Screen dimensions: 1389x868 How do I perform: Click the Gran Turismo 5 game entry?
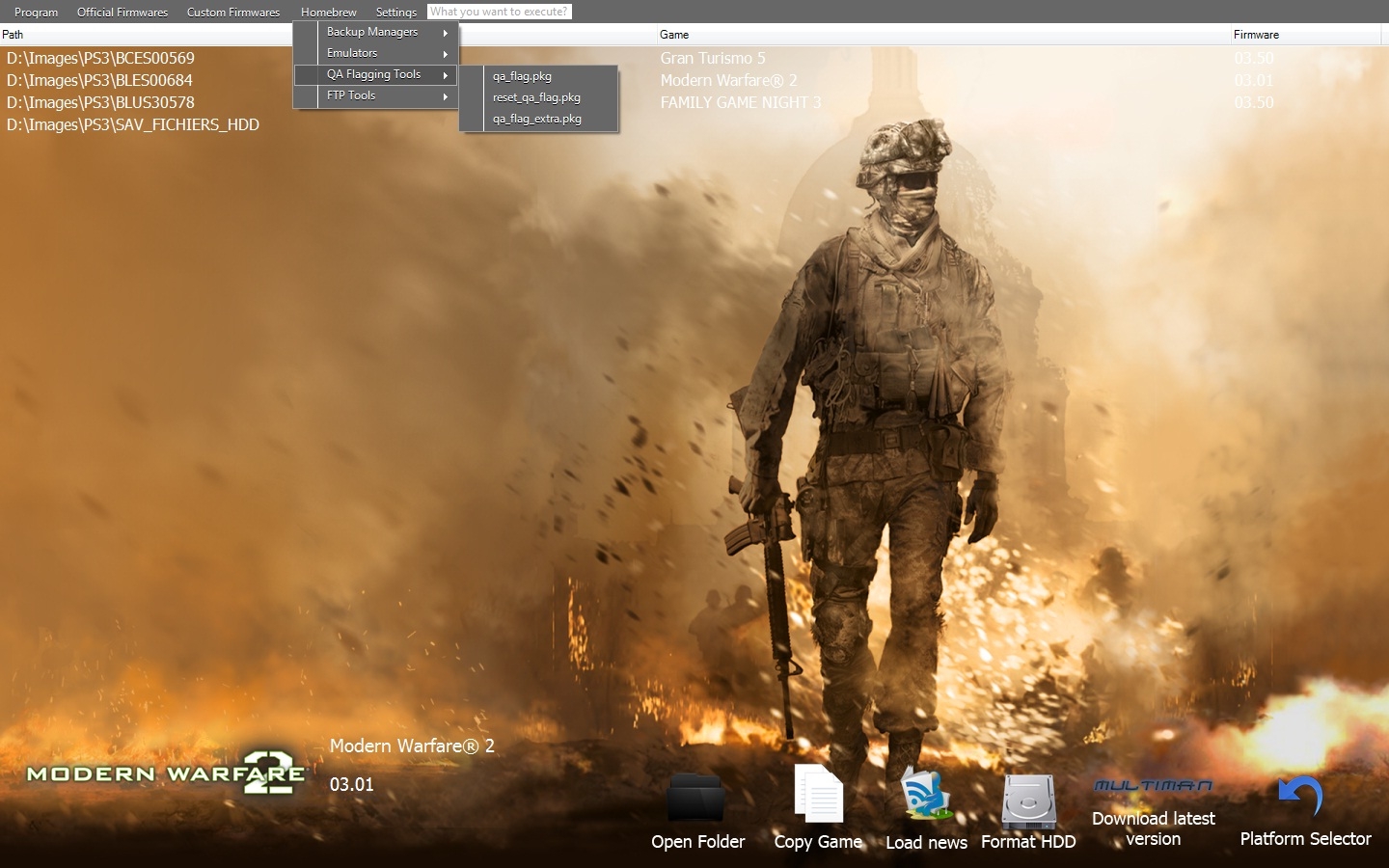(x=713, y=58)
